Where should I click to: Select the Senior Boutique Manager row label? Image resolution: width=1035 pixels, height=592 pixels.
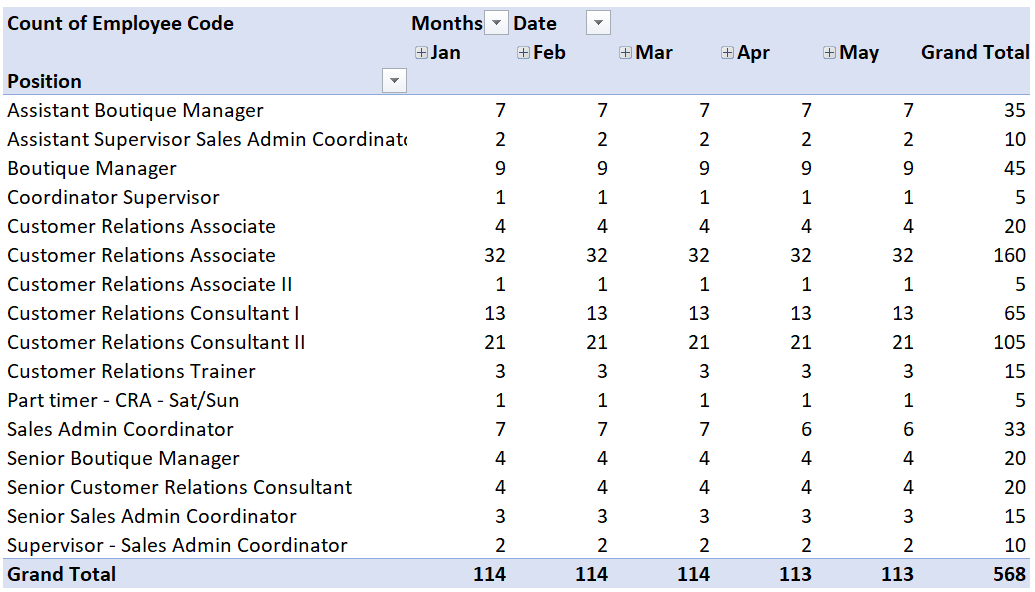(x=123, y=459)
